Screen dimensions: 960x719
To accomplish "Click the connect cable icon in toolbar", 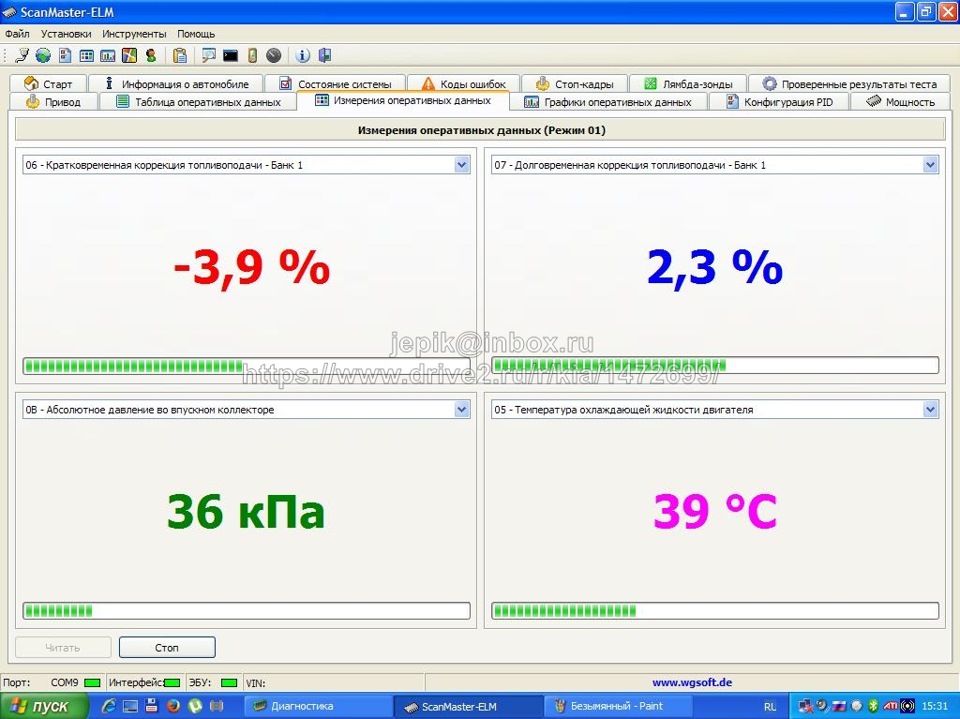I will [x=22, y=56].
